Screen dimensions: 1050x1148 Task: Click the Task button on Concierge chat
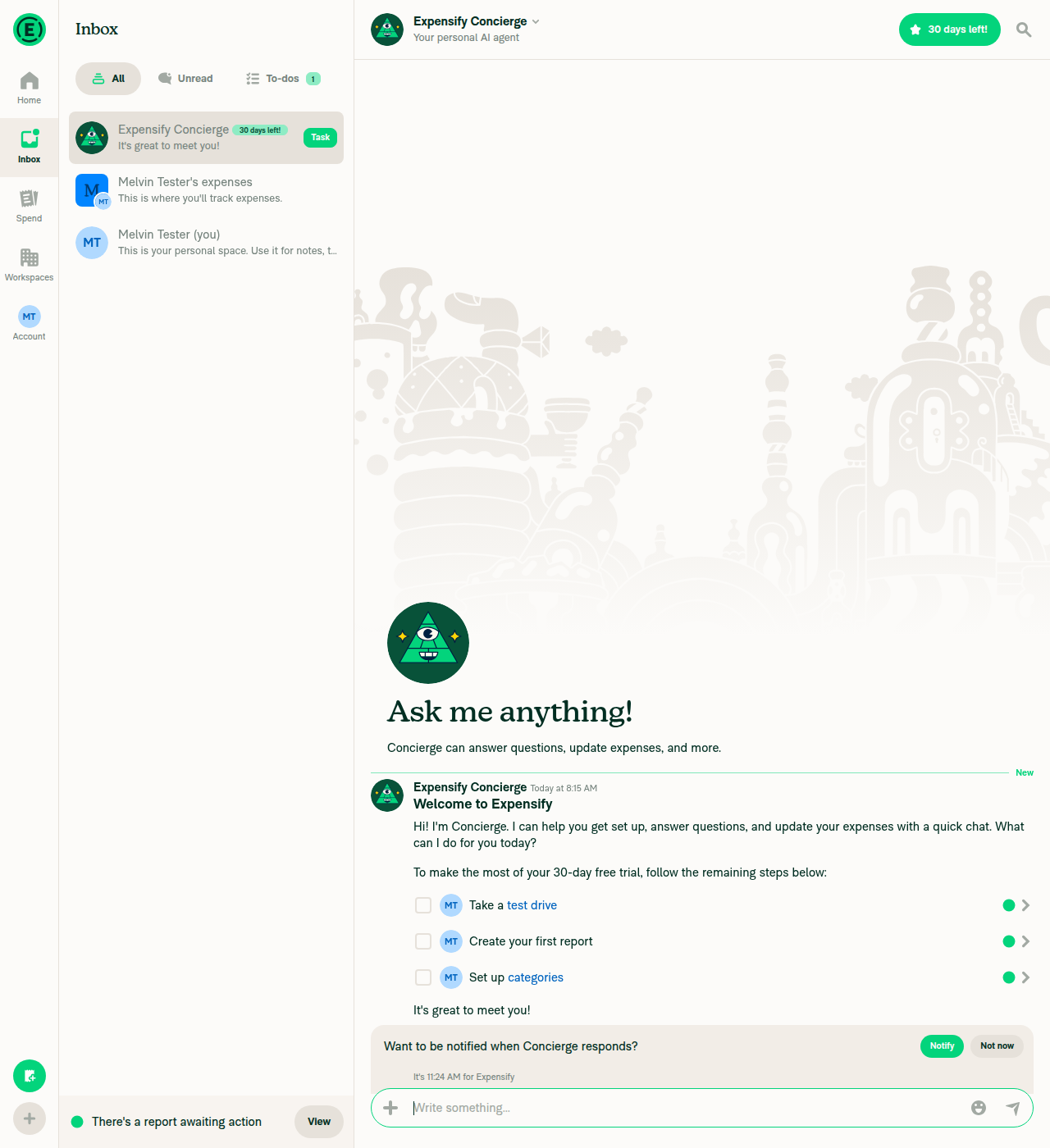click(x=321, y=138)
